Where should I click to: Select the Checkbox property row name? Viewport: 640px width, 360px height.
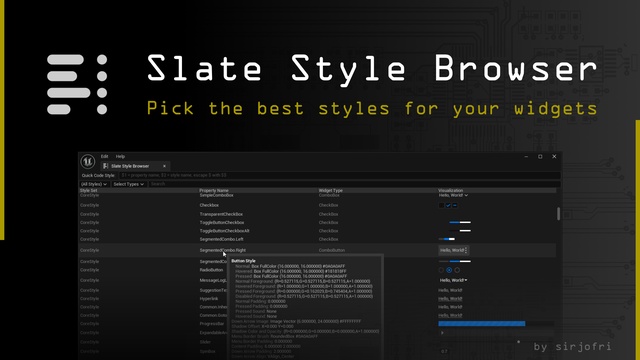click(209, 205)
